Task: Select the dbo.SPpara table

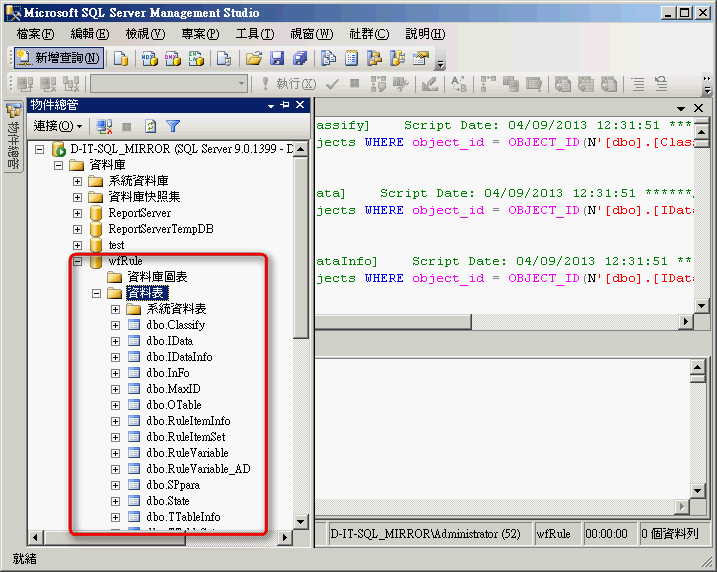Action: (173, 485)
